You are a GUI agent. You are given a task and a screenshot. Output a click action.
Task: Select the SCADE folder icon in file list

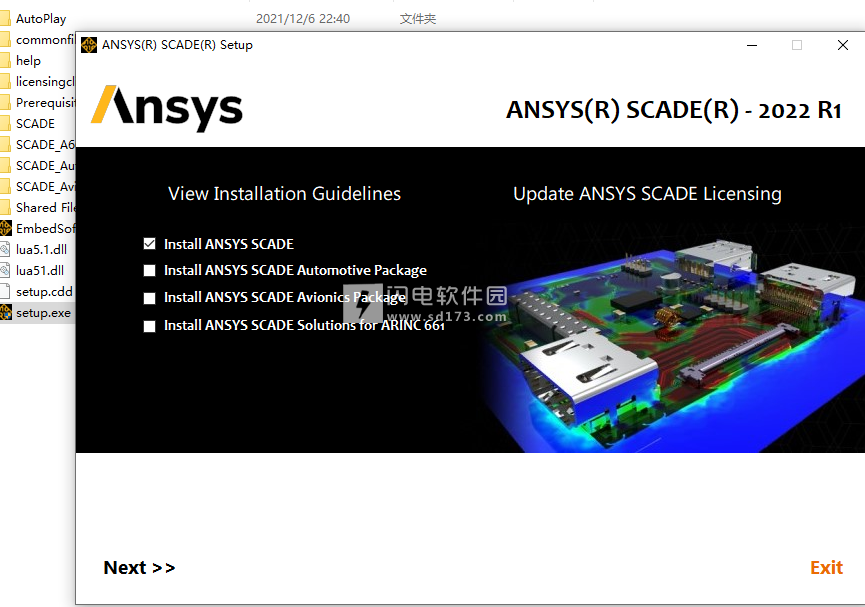[x=5, y=124]
